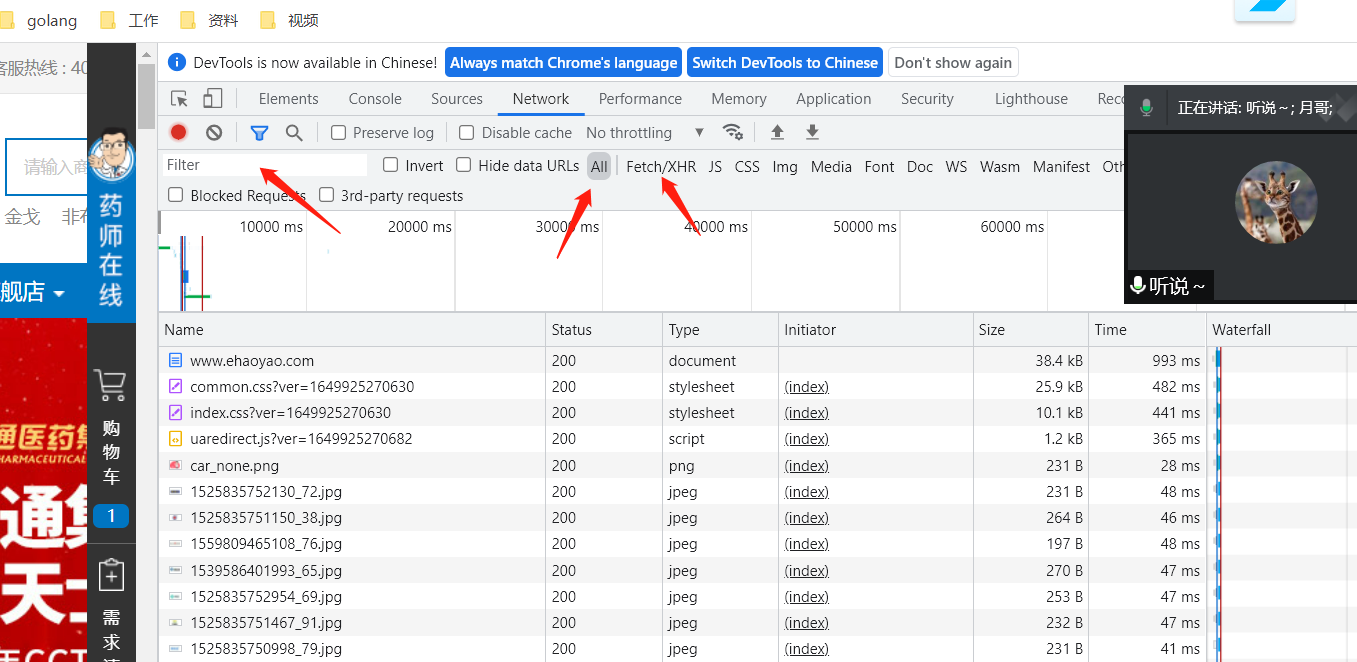This screenshot has height=662, width=1357.
Task: Open the golang bookmark folder
Action: point(38,20)
